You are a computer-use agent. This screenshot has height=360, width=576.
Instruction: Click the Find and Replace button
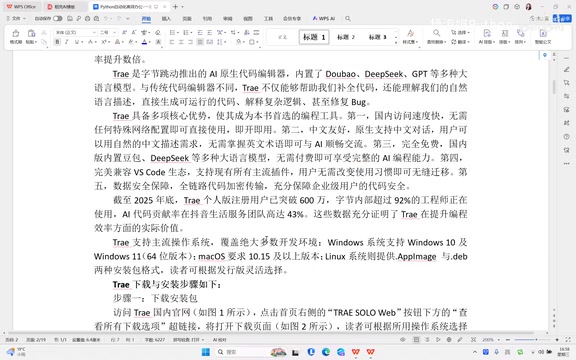coord(436,37)
